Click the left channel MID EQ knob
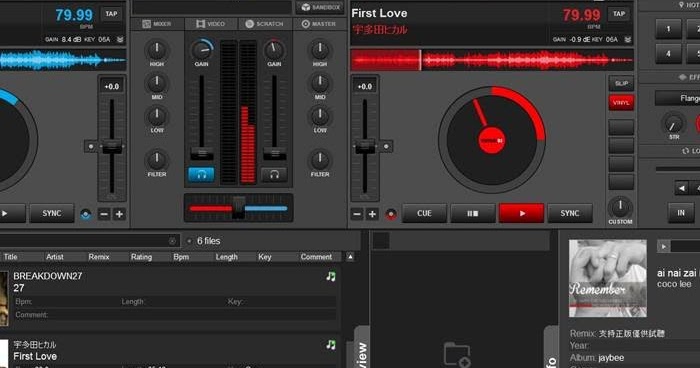Image resolution: width=700 pixels, height=368 pixels. pyautogui.click(x=157, y=84)
